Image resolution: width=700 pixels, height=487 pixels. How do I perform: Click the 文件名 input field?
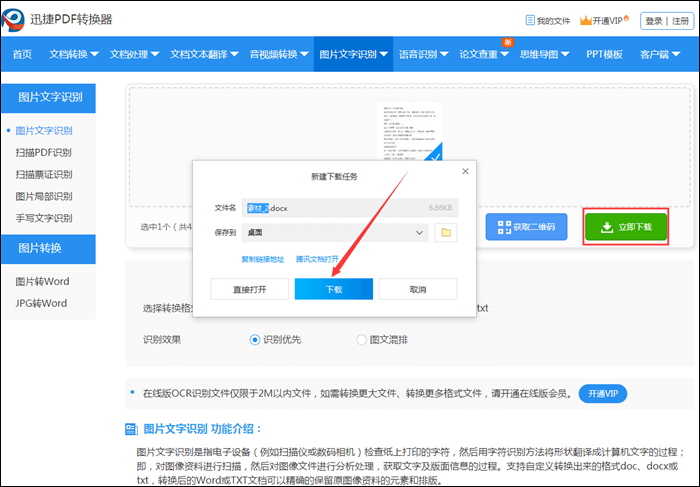tap(350, 208)
